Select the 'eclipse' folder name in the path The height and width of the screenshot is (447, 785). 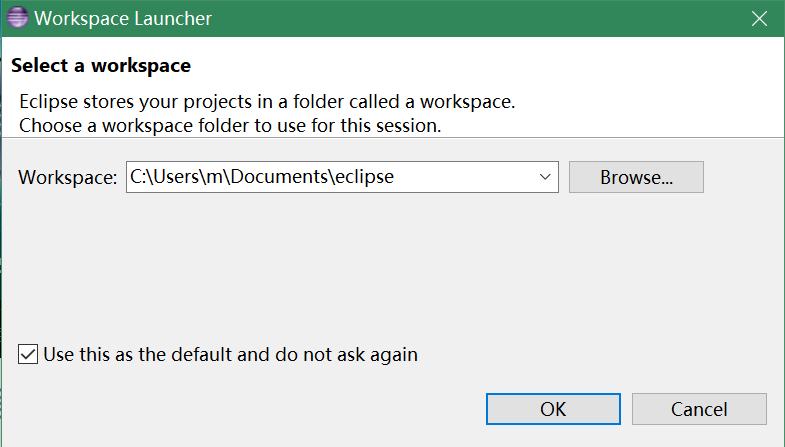pyautogui.click(x=363, y=177)
